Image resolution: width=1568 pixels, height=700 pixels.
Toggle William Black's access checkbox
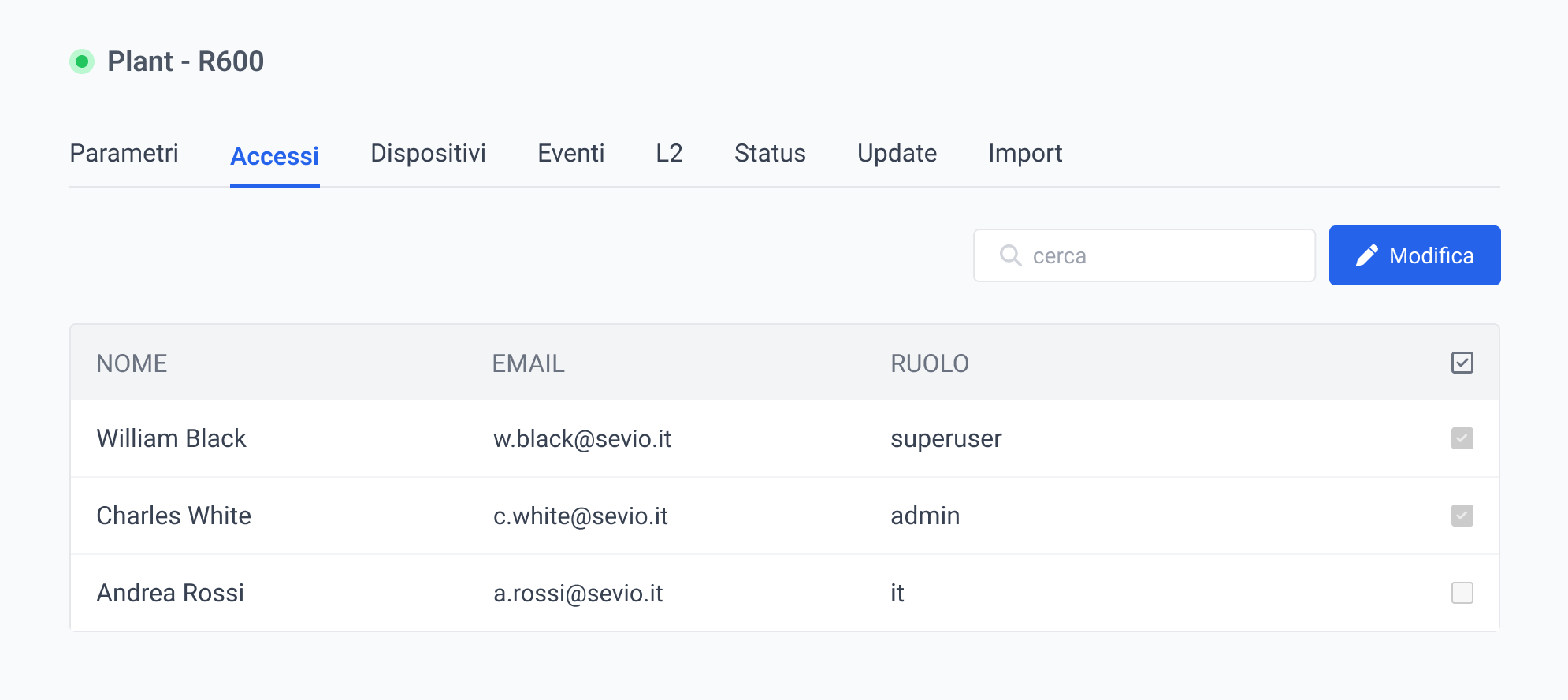[1462, 438]
